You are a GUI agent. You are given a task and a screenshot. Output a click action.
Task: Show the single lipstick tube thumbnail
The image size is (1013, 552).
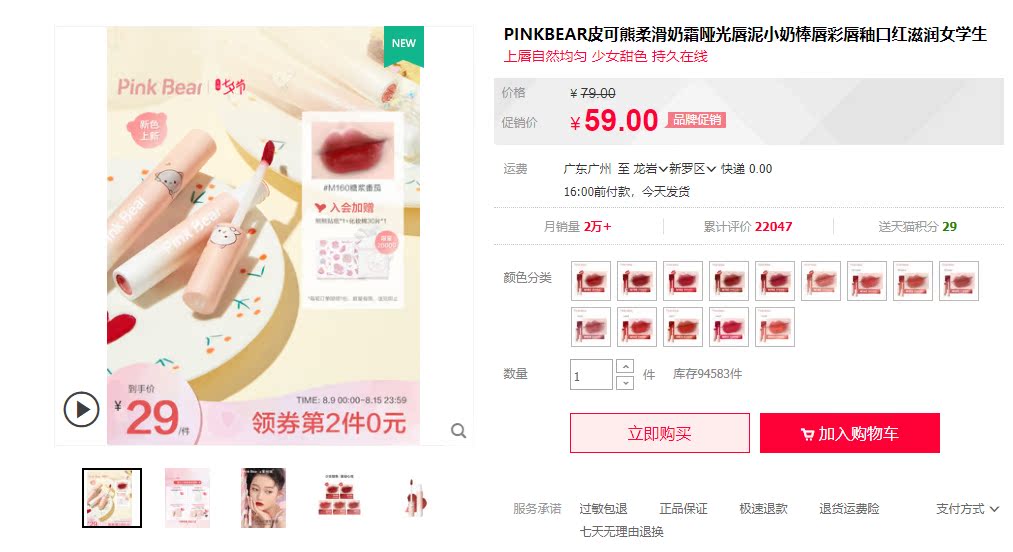tap(415, 498)
